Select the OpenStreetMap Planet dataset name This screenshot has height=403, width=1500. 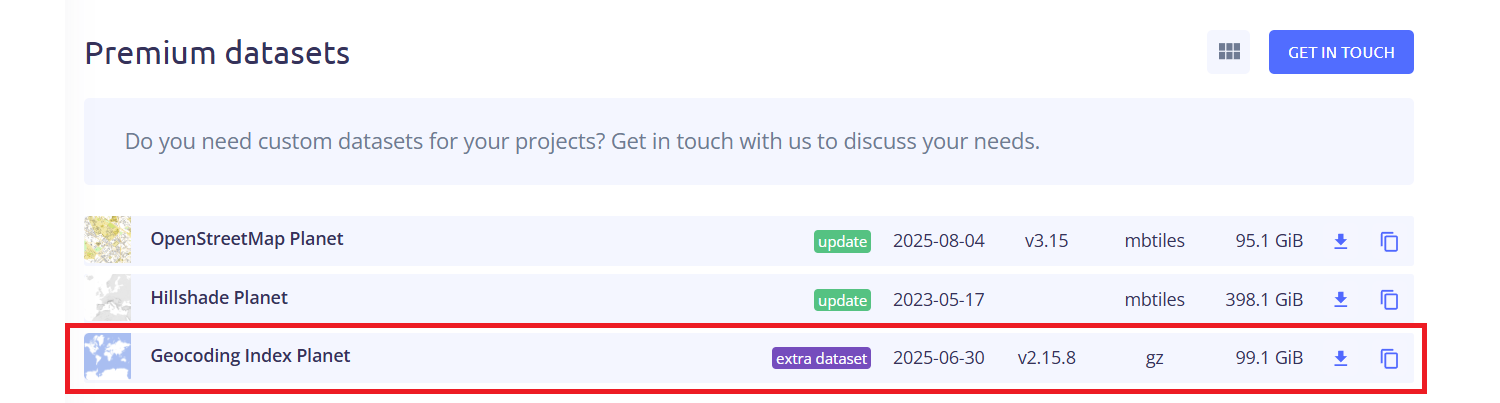[247, 239]
